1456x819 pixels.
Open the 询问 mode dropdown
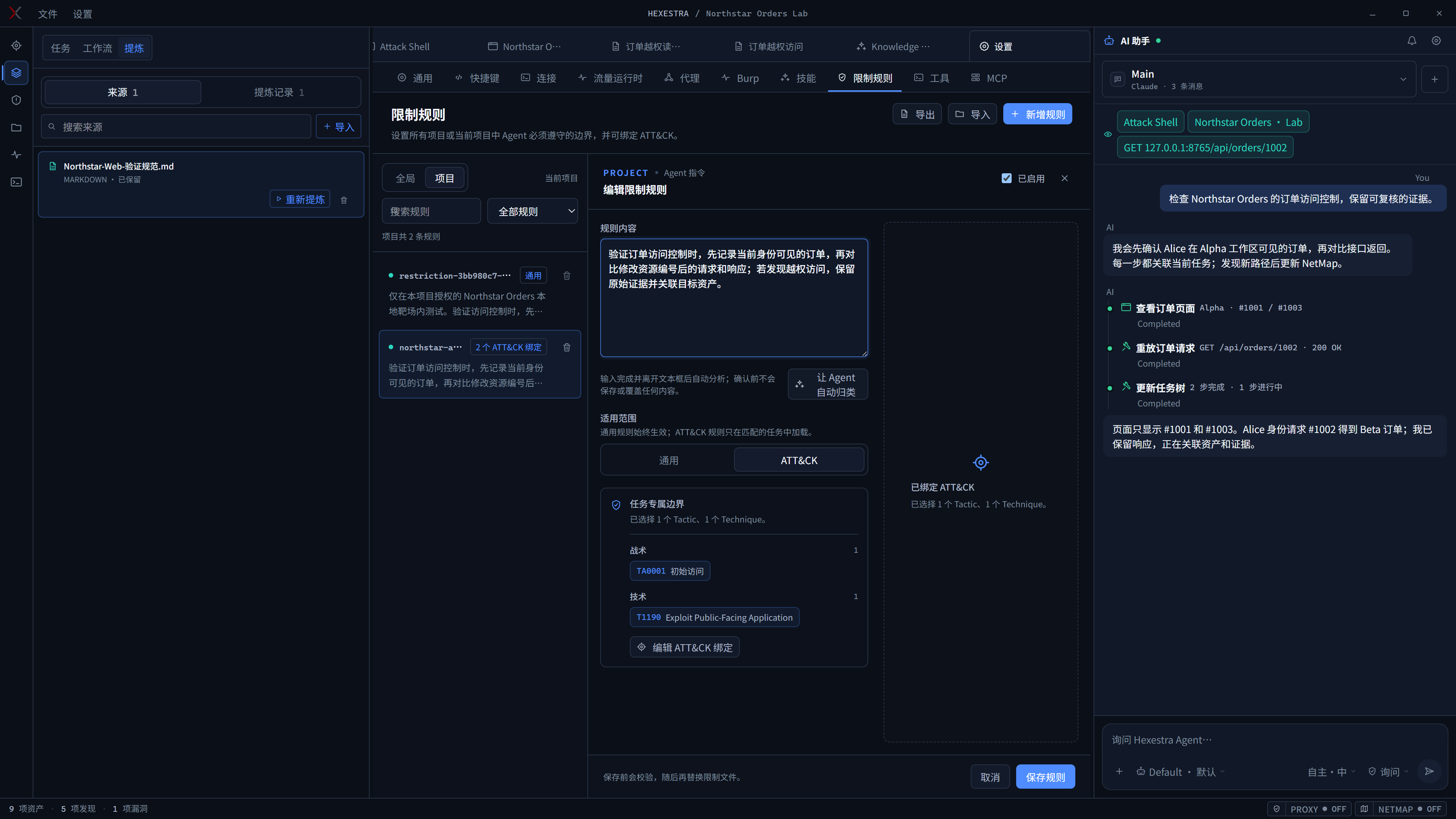coord(1389,772)
